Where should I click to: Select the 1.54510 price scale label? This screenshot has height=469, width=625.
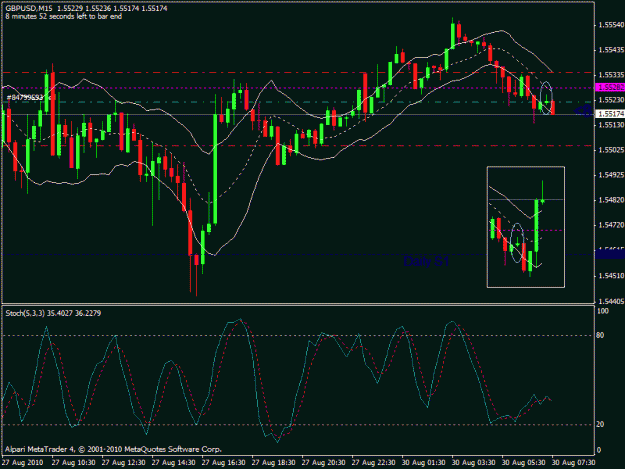pos(611,275)
